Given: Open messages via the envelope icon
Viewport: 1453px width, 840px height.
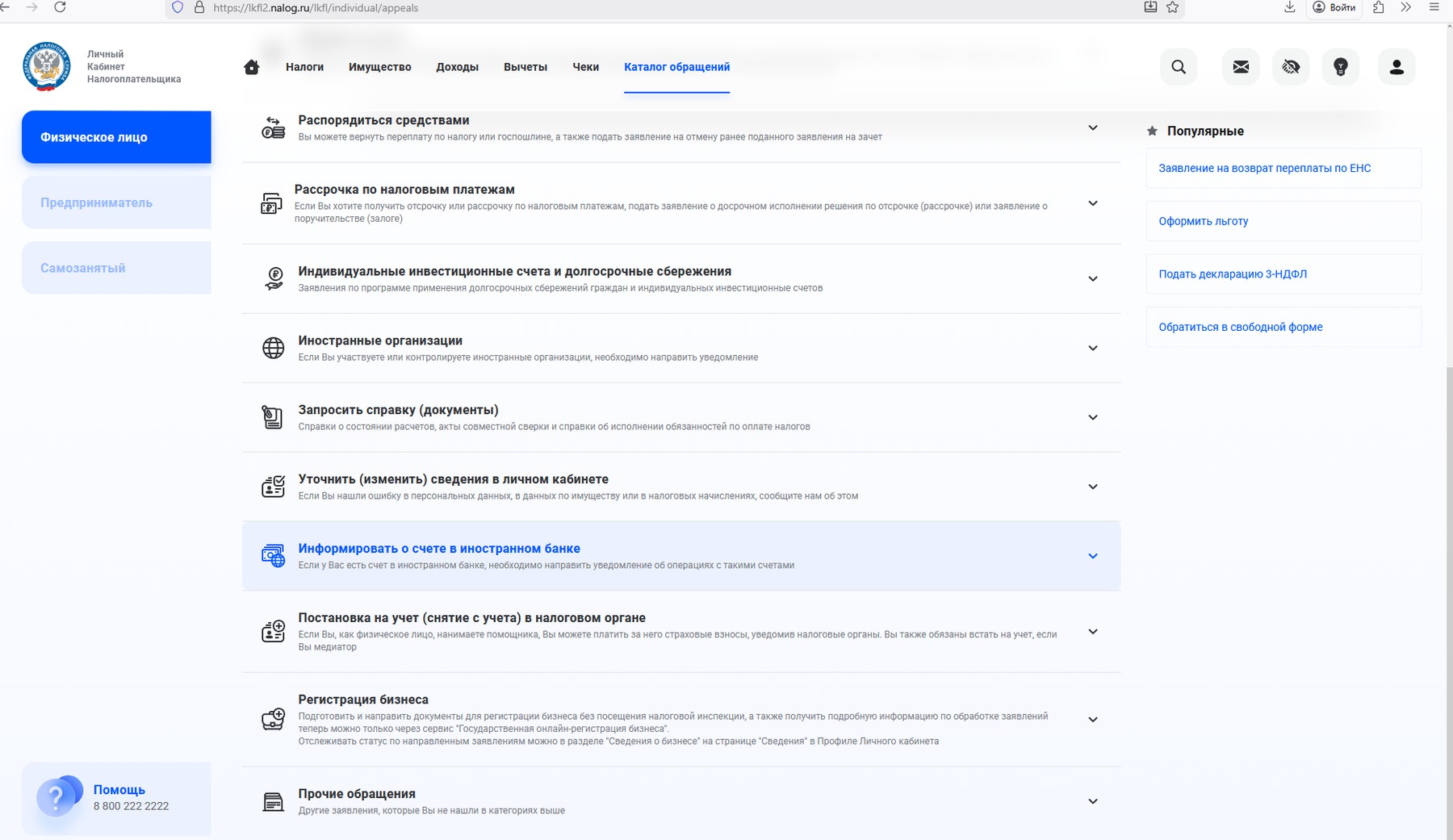Looking at the screenshot, I should pyautogui.click(x=1241, y=67).
